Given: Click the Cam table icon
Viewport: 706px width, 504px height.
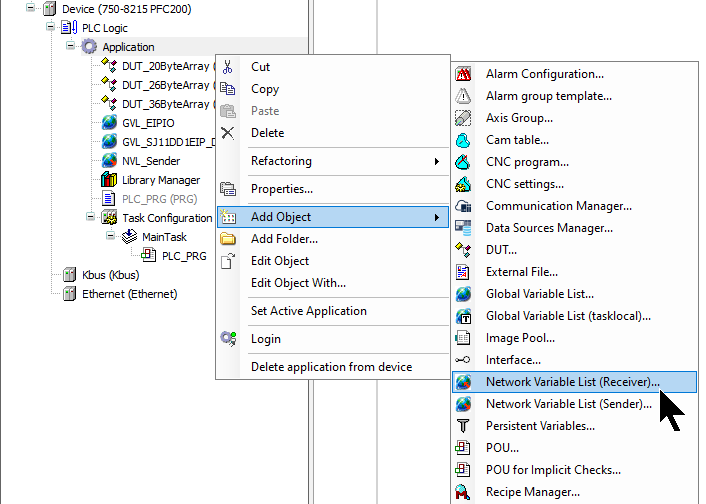Looking at the screenshot, I should (x=463, y=140).
